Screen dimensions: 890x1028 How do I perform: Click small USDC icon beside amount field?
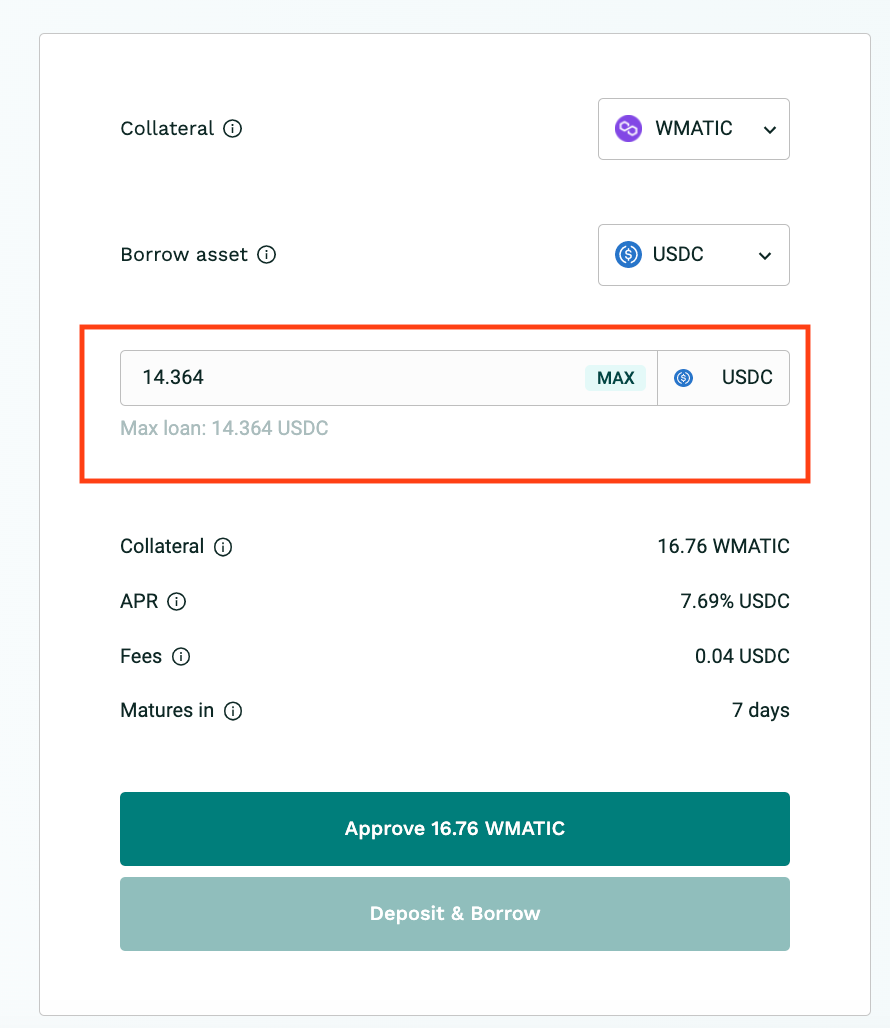(x=684, y=378)
